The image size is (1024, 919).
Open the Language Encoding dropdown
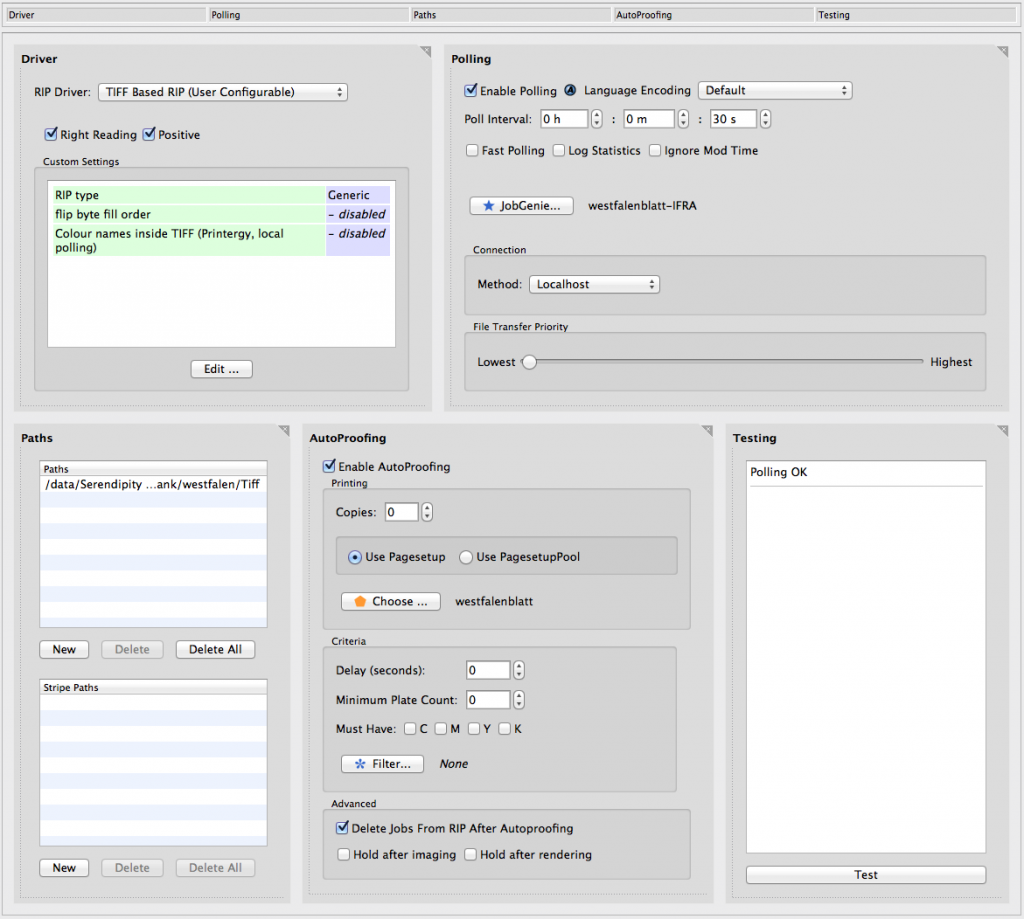point(775,90)
